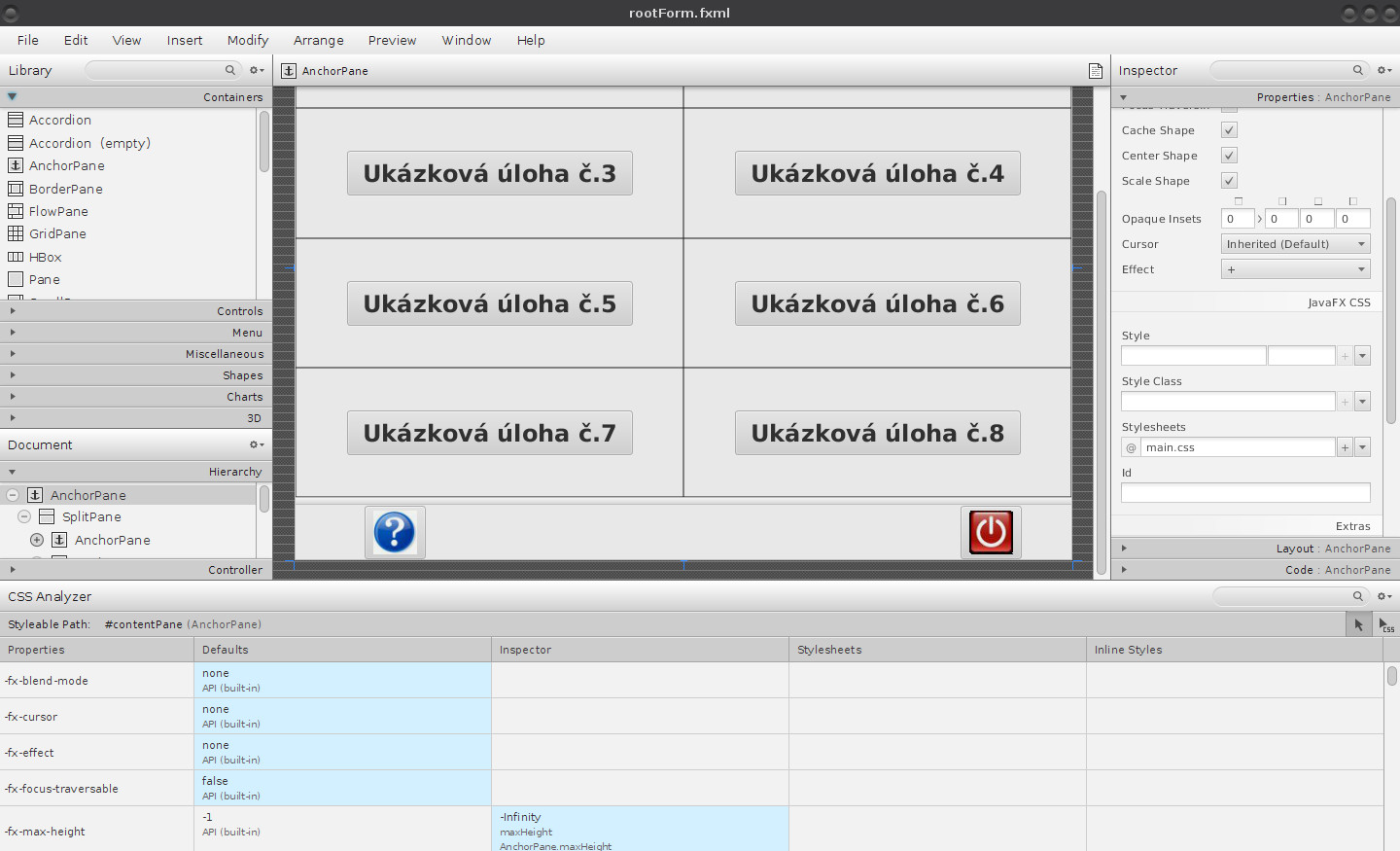
Task: Click the Ukázková úloha č.4 button
Action: point(878,173)
